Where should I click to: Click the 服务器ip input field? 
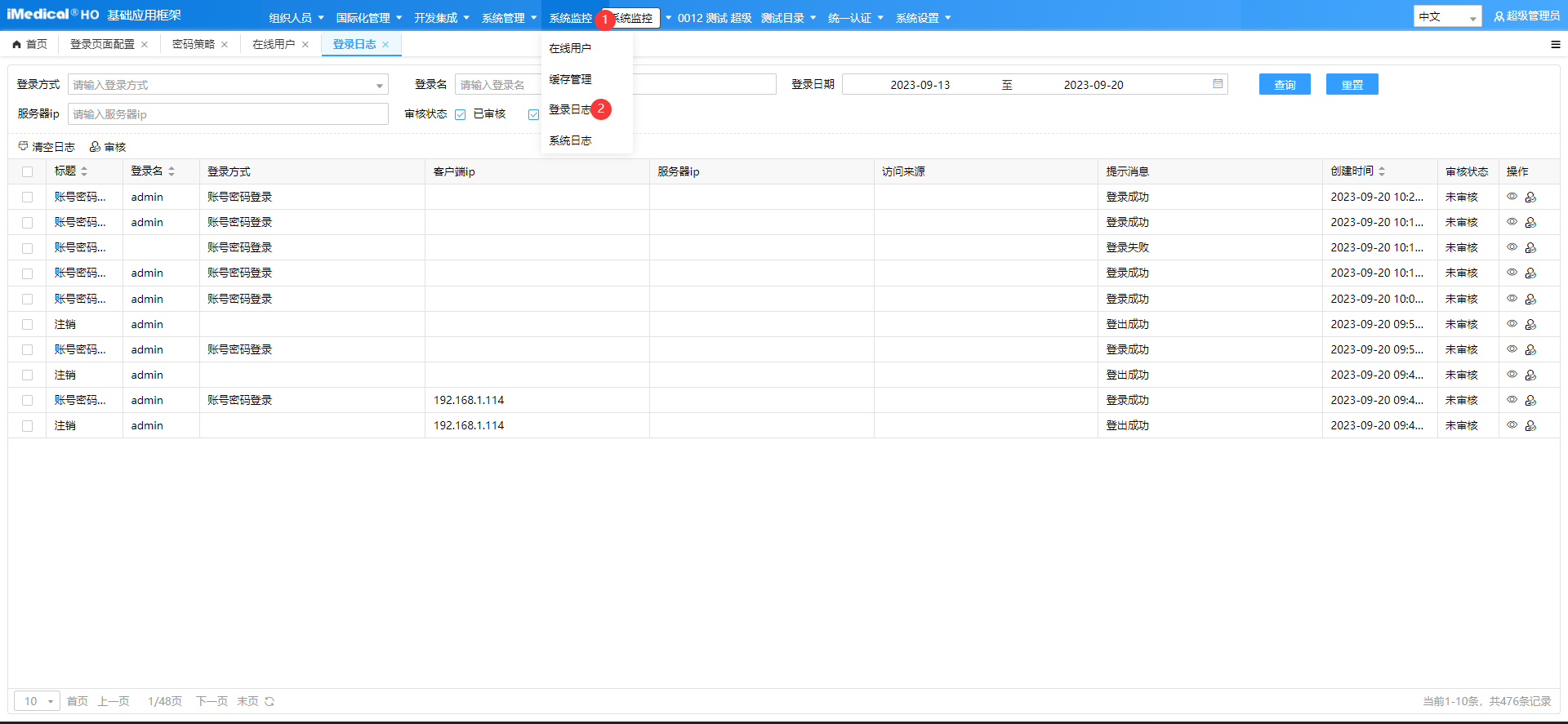click(228, 114)
